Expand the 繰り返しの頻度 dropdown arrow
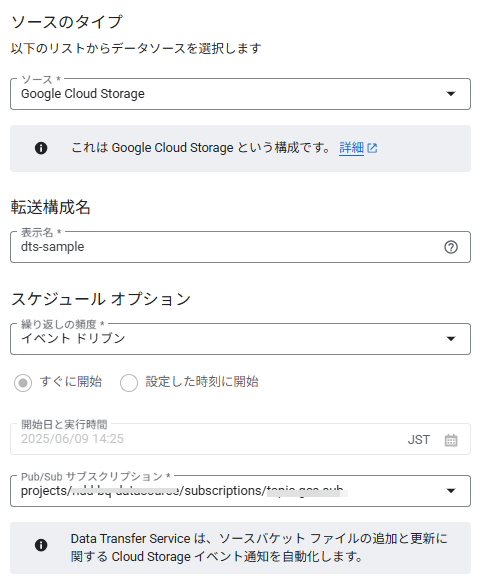The image size is (487, 588). point(451,339)
